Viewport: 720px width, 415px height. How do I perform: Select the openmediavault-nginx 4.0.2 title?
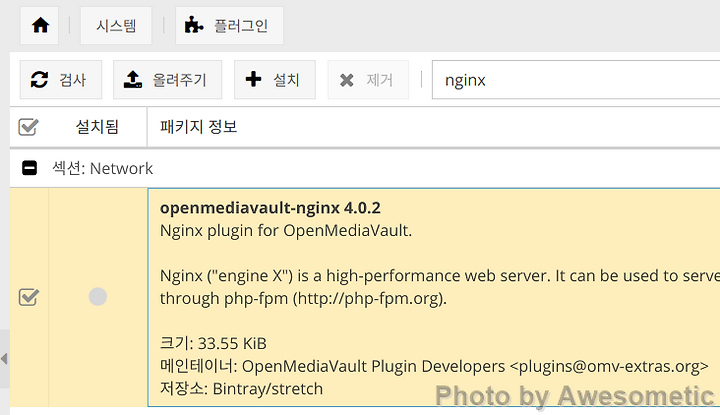tap(270, 208)
